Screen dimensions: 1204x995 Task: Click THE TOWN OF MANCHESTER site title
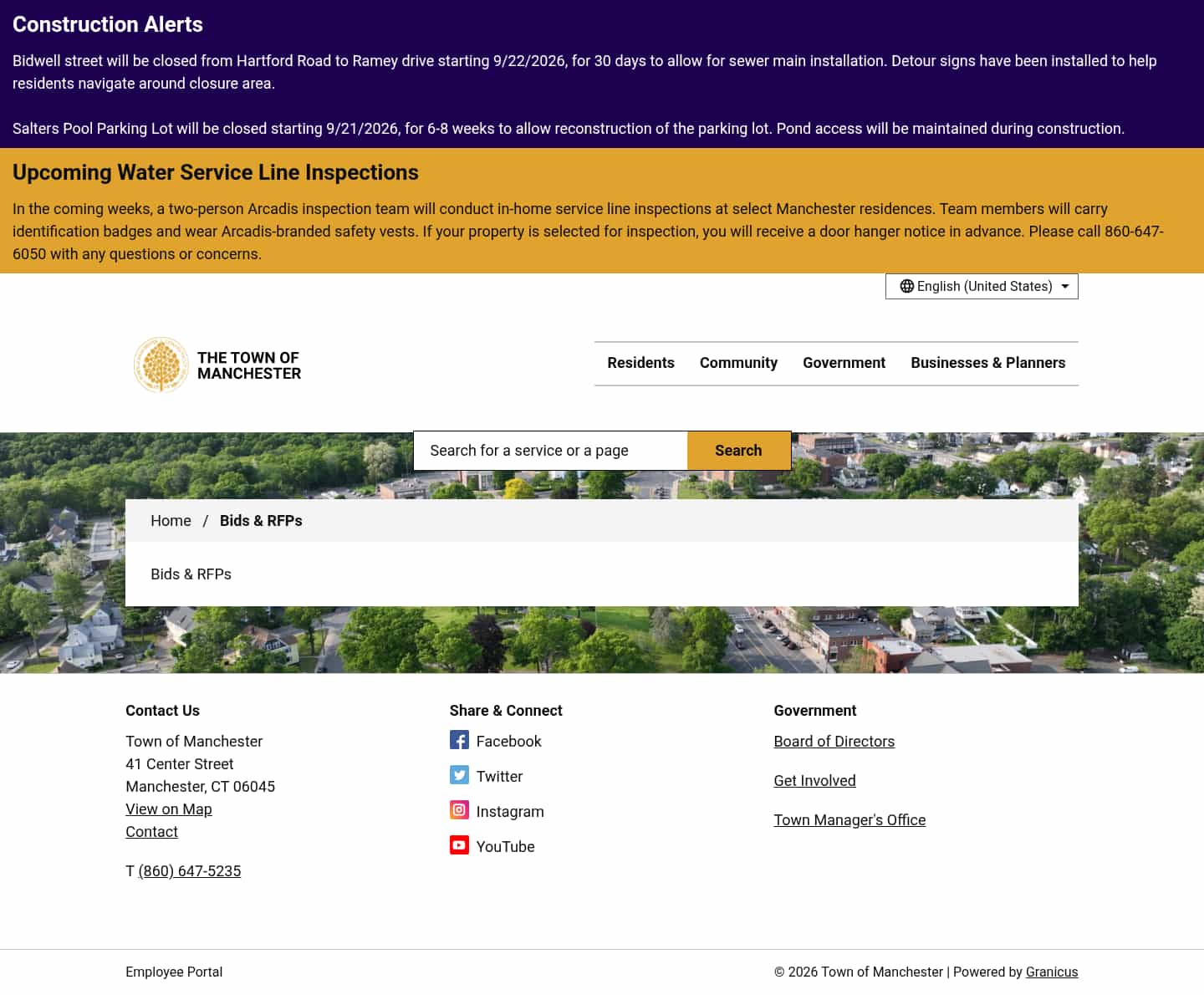pyautogui.click(x=249, y=365)
